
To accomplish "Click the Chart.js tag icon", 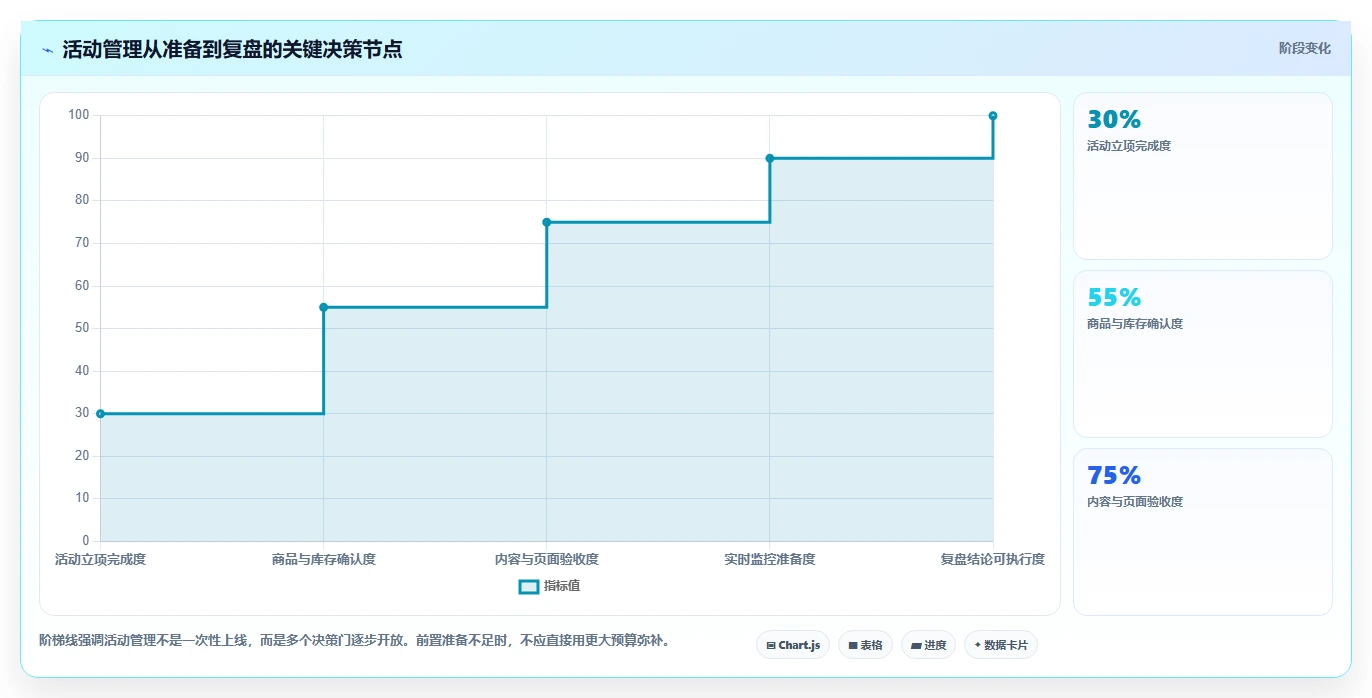I will click(771, 646).
